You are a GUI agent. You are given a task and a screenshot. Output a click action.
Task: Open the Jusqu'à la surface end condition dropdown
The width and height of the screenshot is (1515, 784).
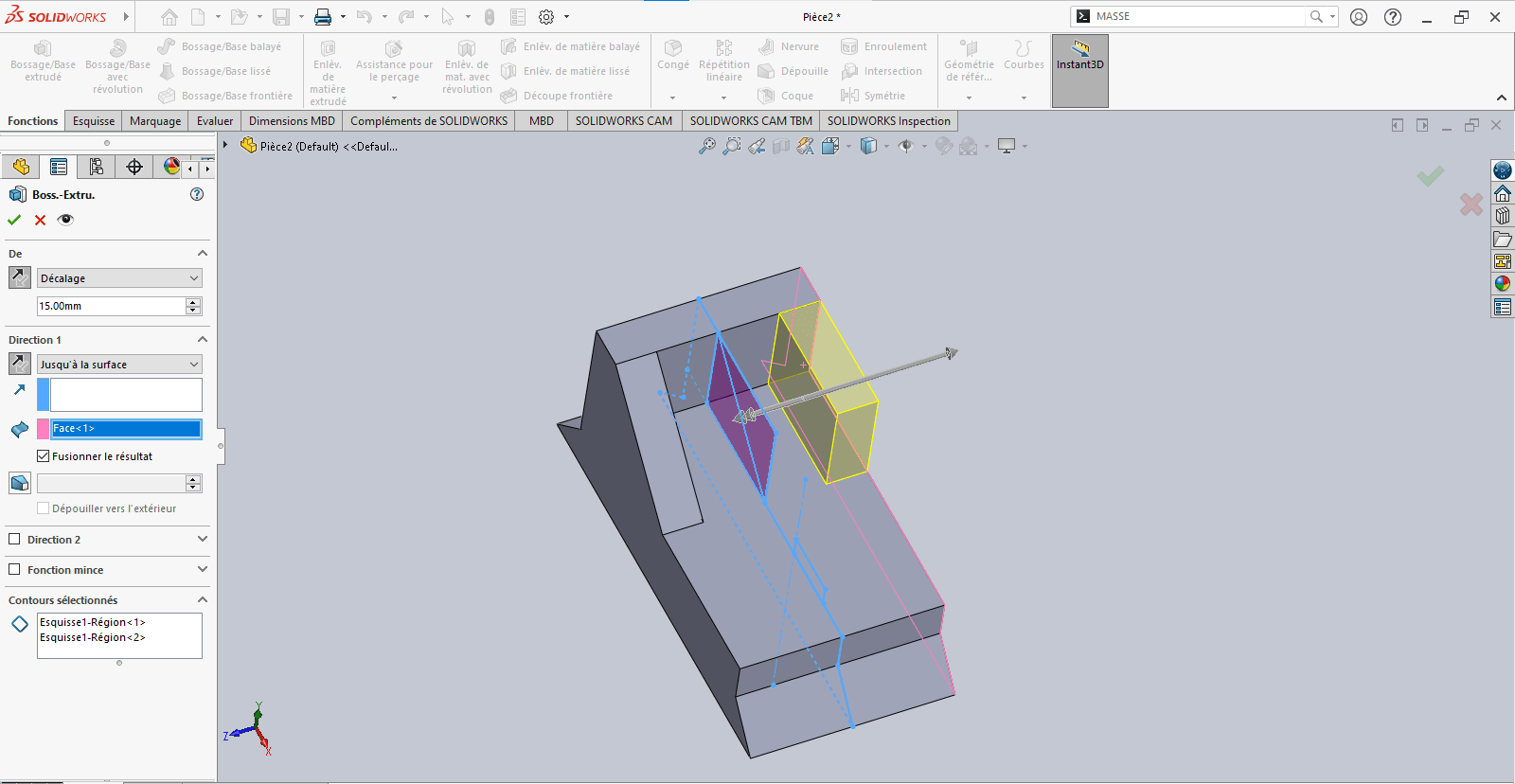point(119,365)
